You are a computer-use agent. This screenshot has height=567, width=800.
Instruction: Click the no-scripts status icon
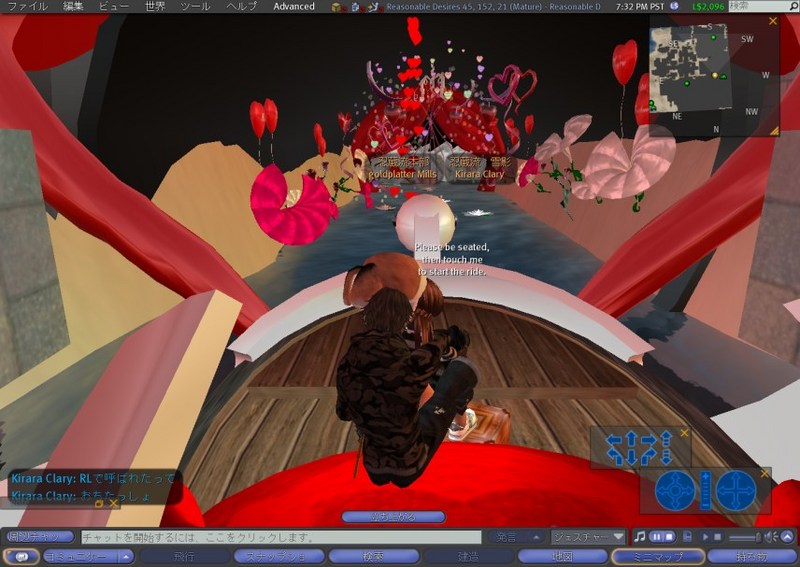pos(356,7)
